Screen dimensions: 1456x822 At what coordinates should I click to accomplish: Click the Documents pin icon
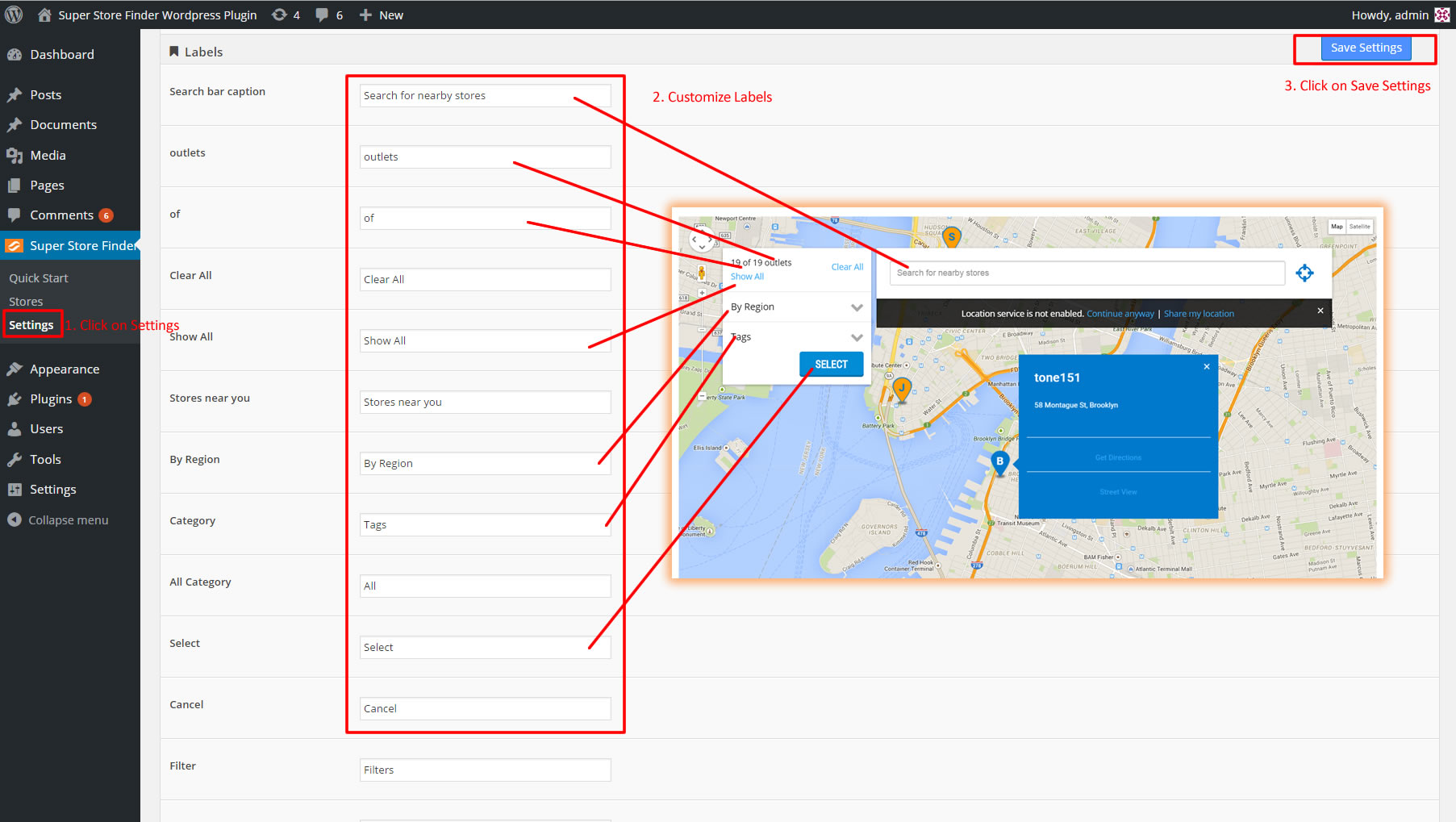pos(15,125)
